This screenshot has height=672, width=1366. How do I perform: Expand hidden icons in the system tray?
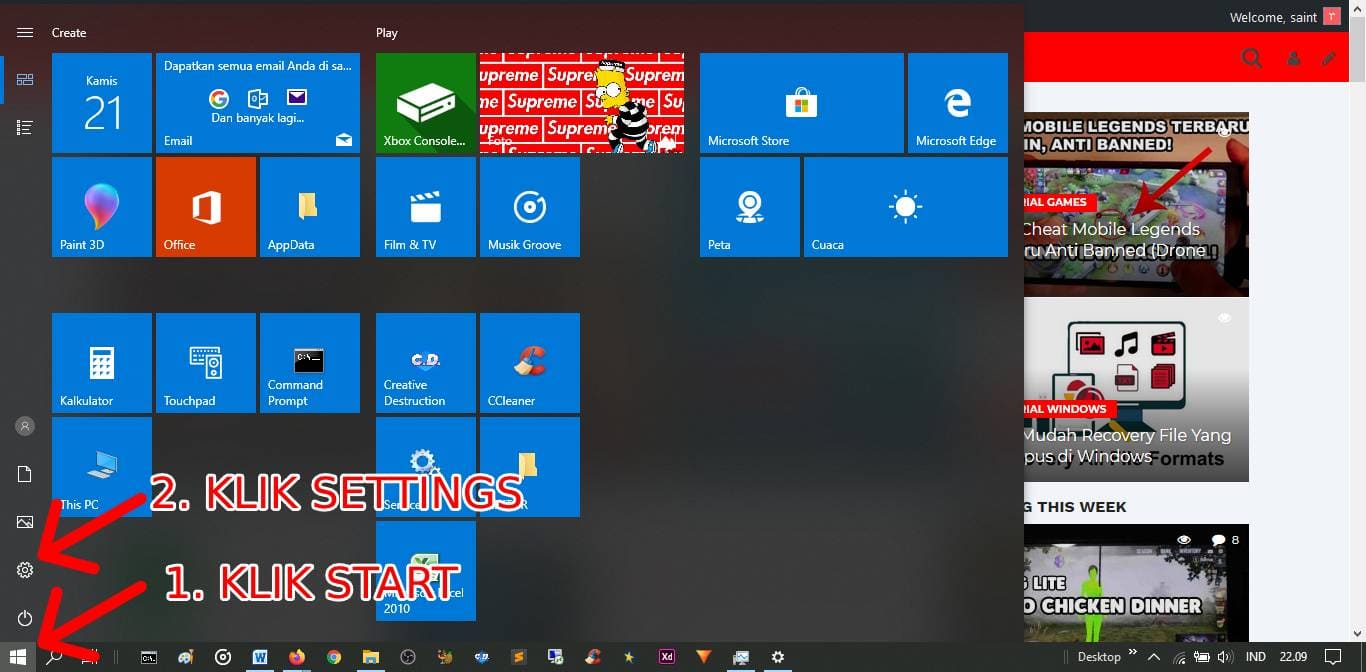click(x=1153, y=657)
